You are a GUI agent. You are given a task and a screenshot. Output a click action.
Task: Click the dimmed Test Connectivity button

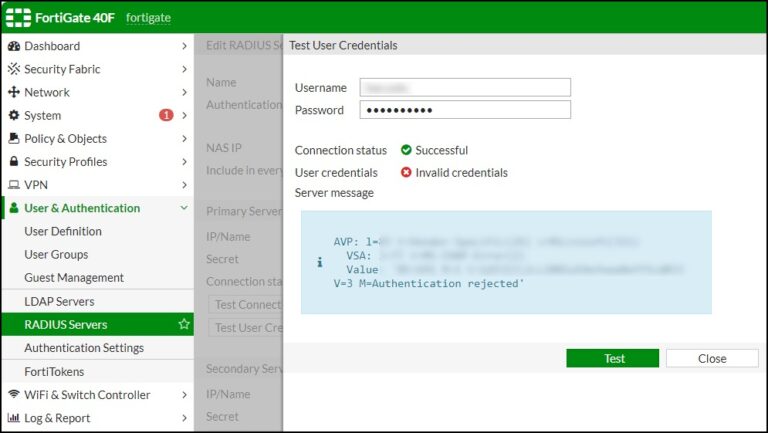click(246, 304)
